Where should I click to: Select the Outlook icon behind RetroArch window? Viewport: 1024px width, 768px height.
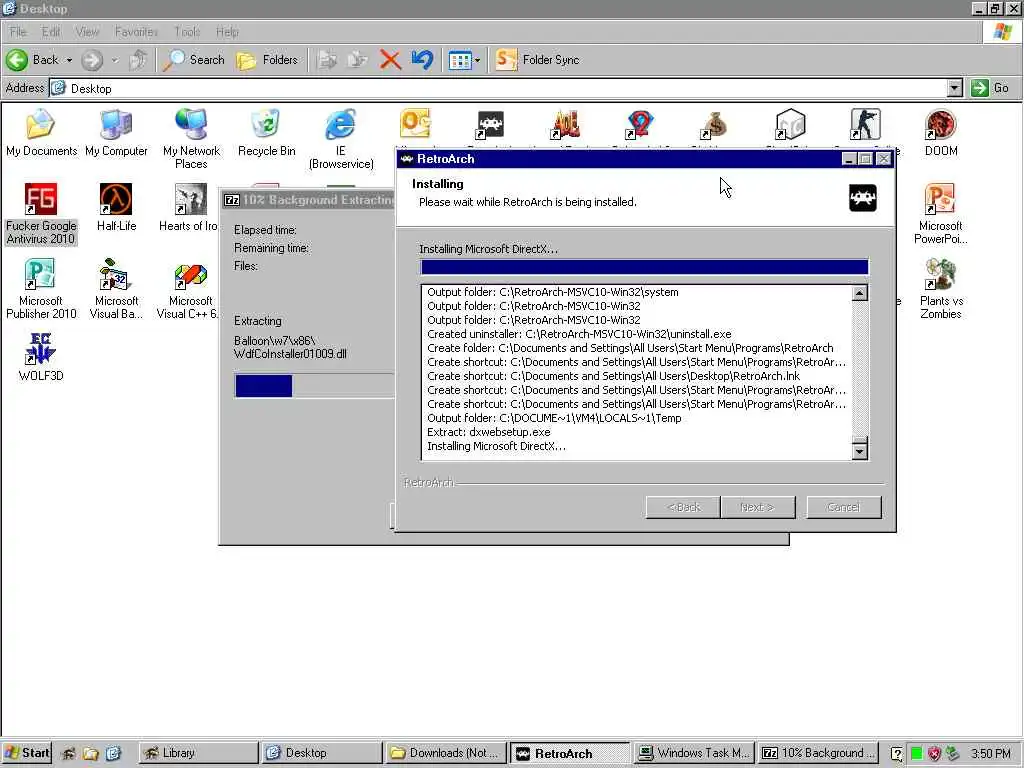click(415, 124)
